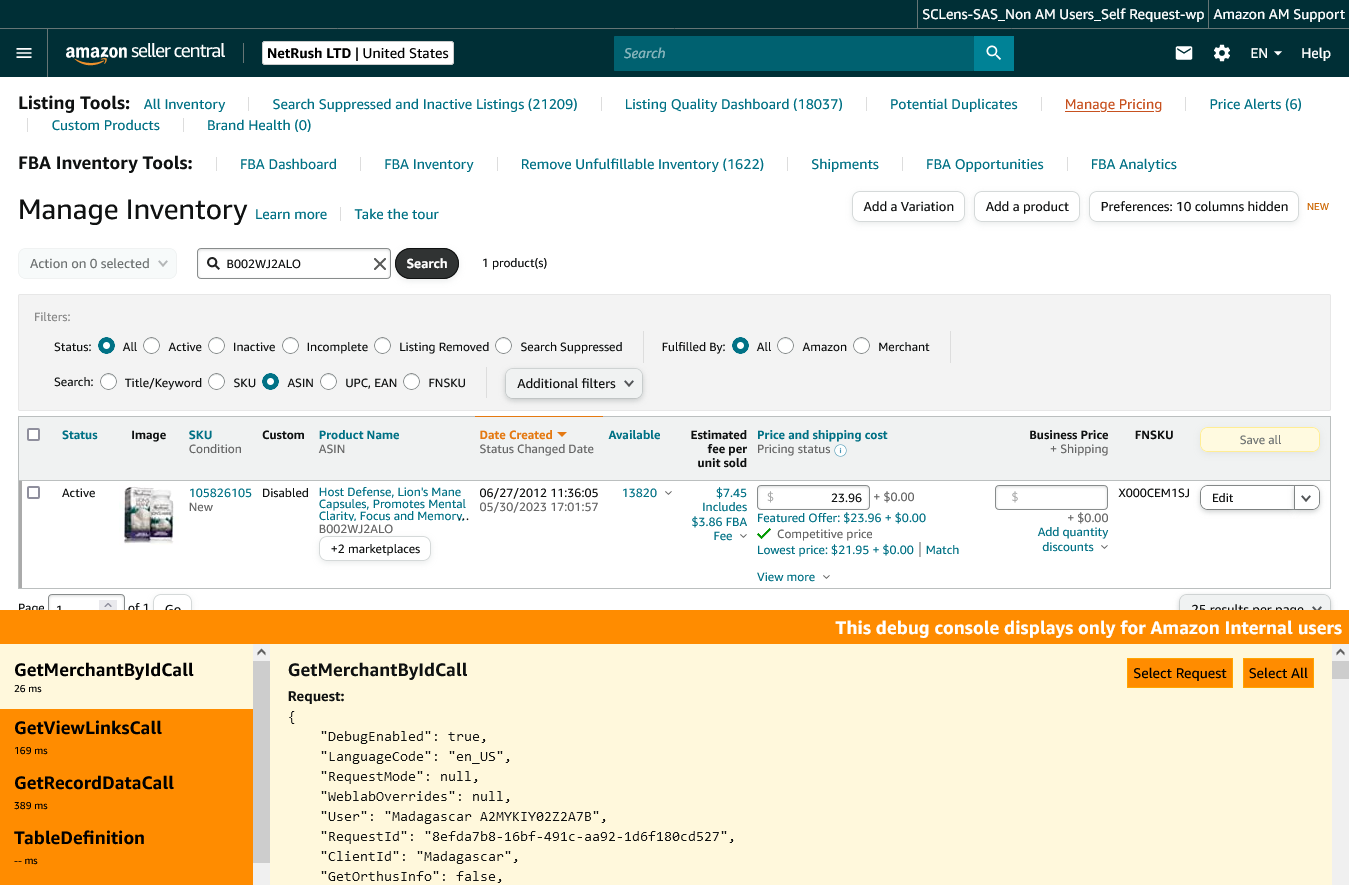1349x885 pixels.
Task: Open Custom Products tool
Action: click(x=106, y=125)
